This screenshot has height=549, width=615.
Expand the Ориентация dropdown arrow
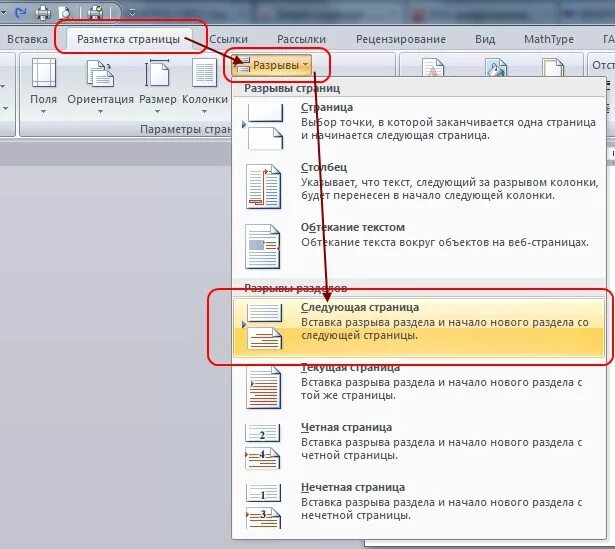pyautogui.click(x=100, y=112)
